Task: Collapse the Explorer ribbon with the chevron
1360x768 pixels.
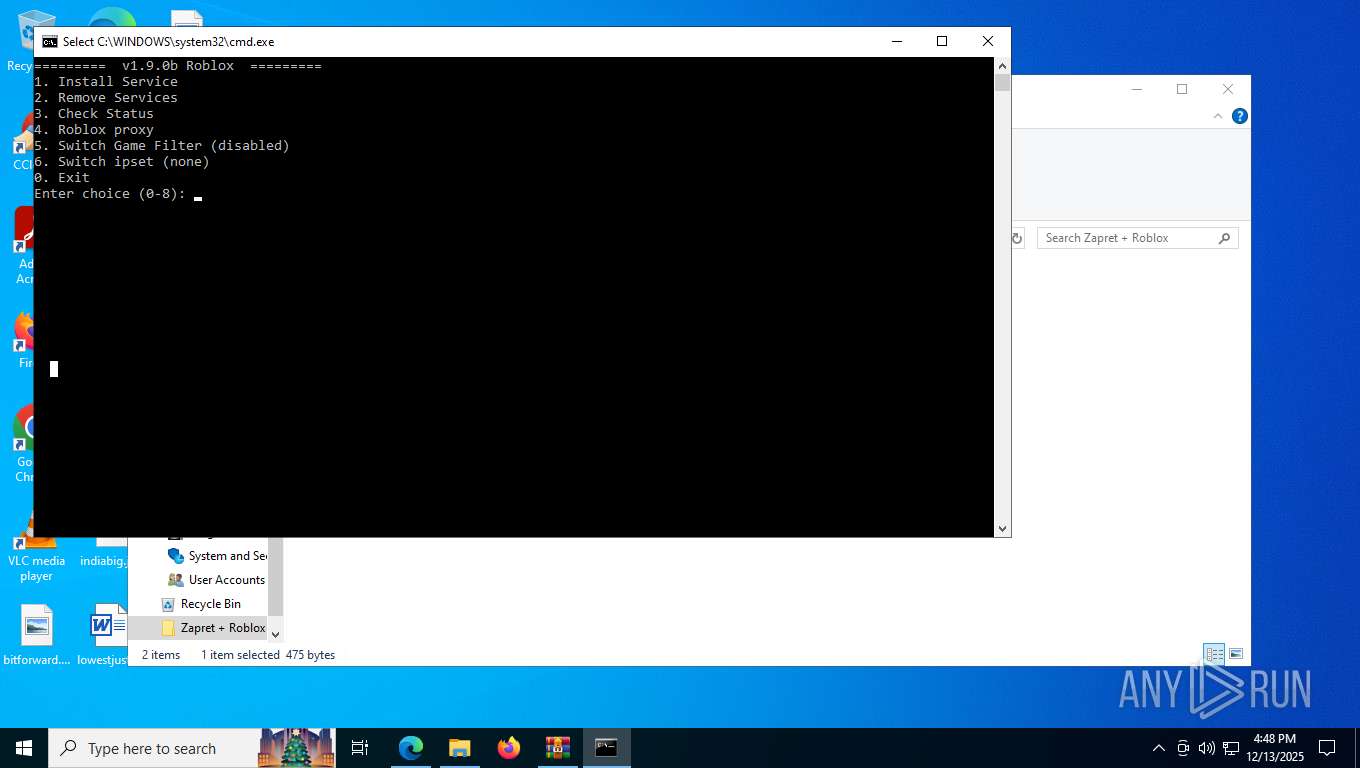Action: click(x=1218, y=116)
